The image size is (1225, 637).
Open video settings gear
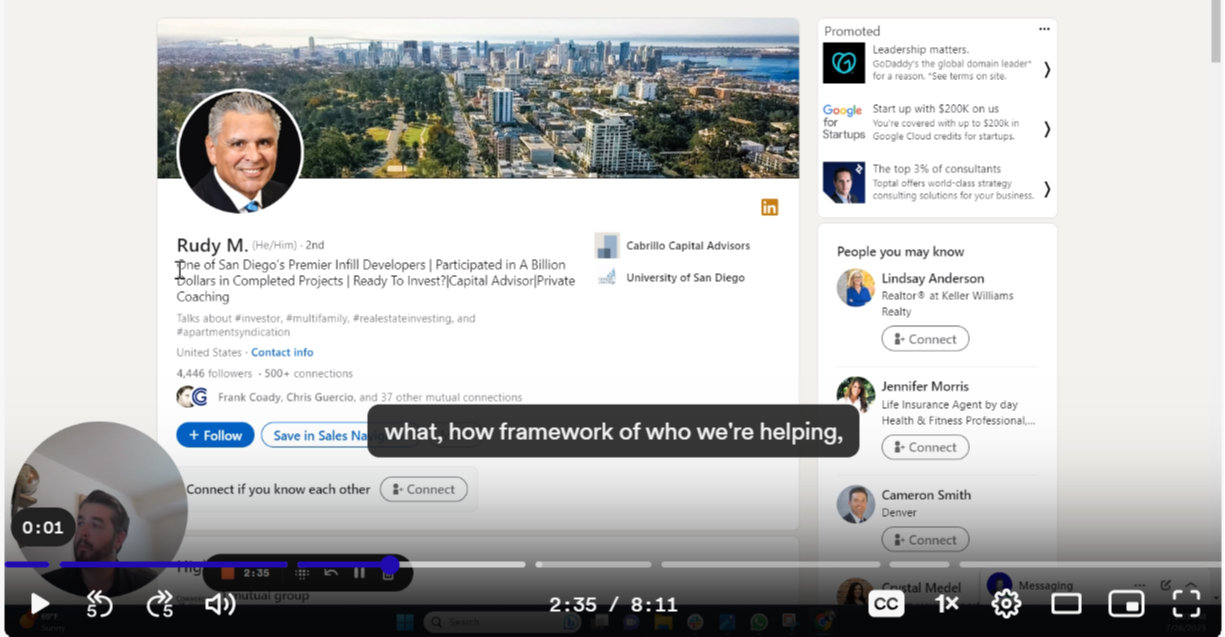pos(1006,604)
